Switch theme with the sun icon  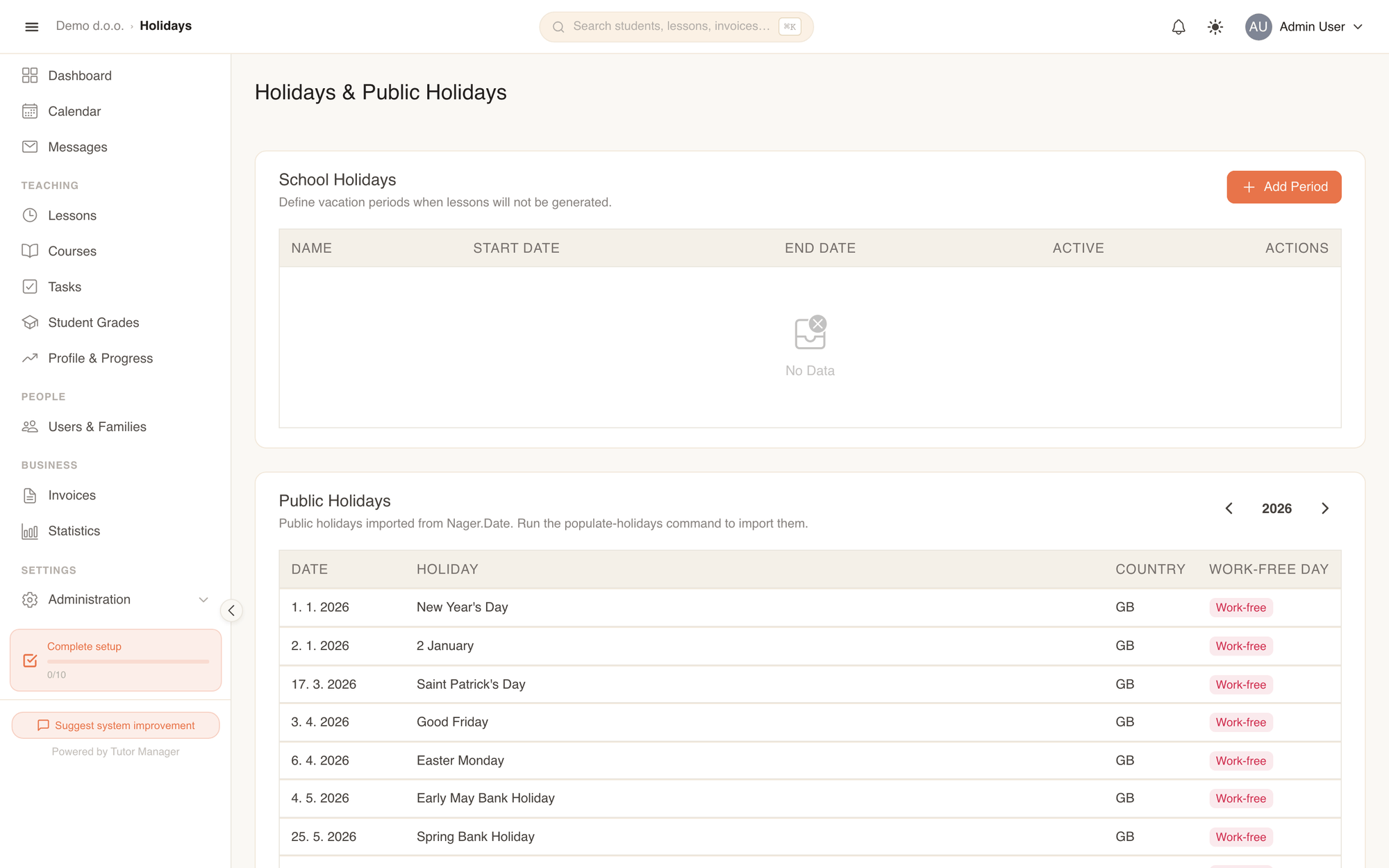(1215, 26)
